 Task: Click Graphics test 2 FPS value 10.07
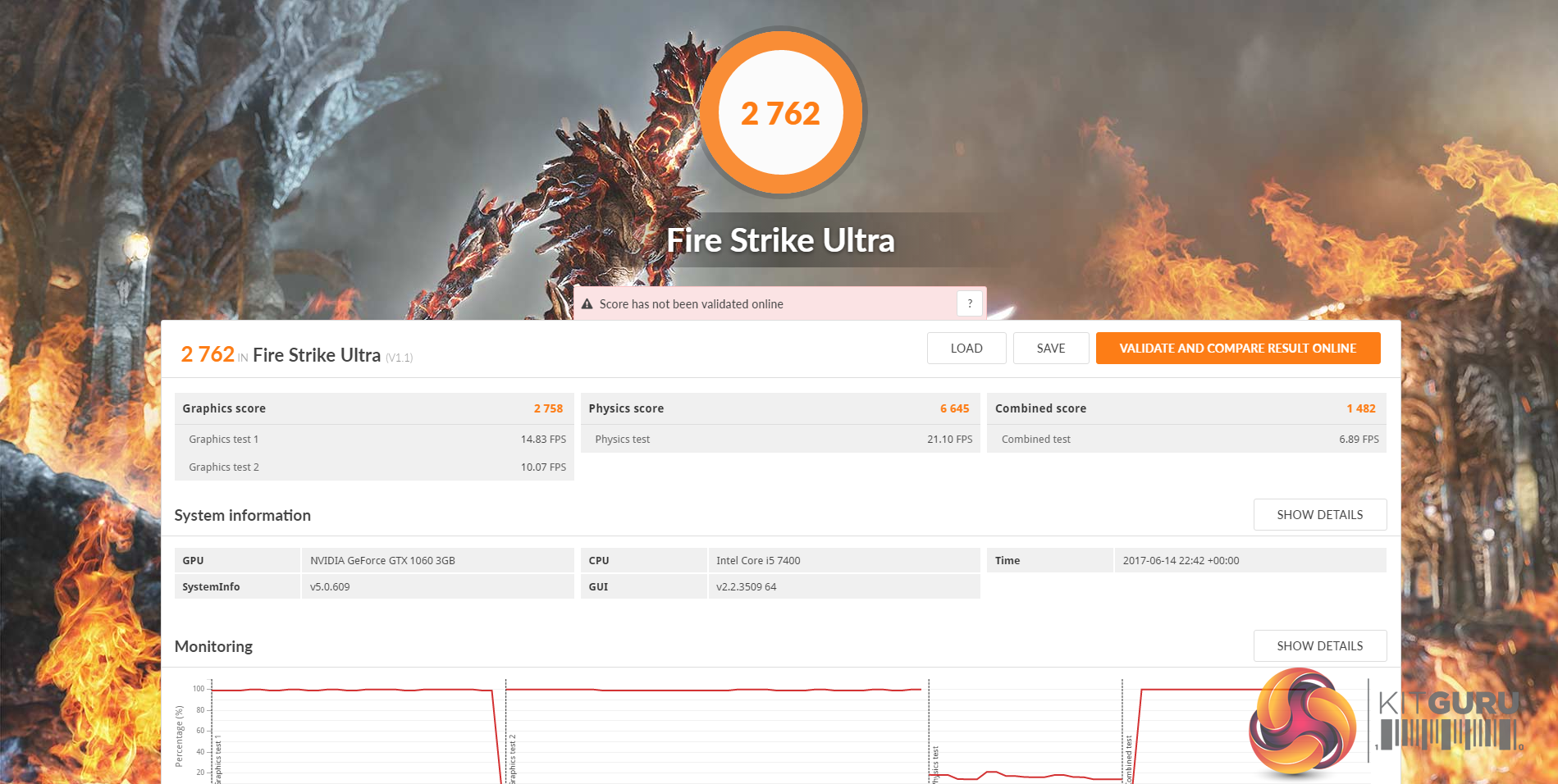543,467
